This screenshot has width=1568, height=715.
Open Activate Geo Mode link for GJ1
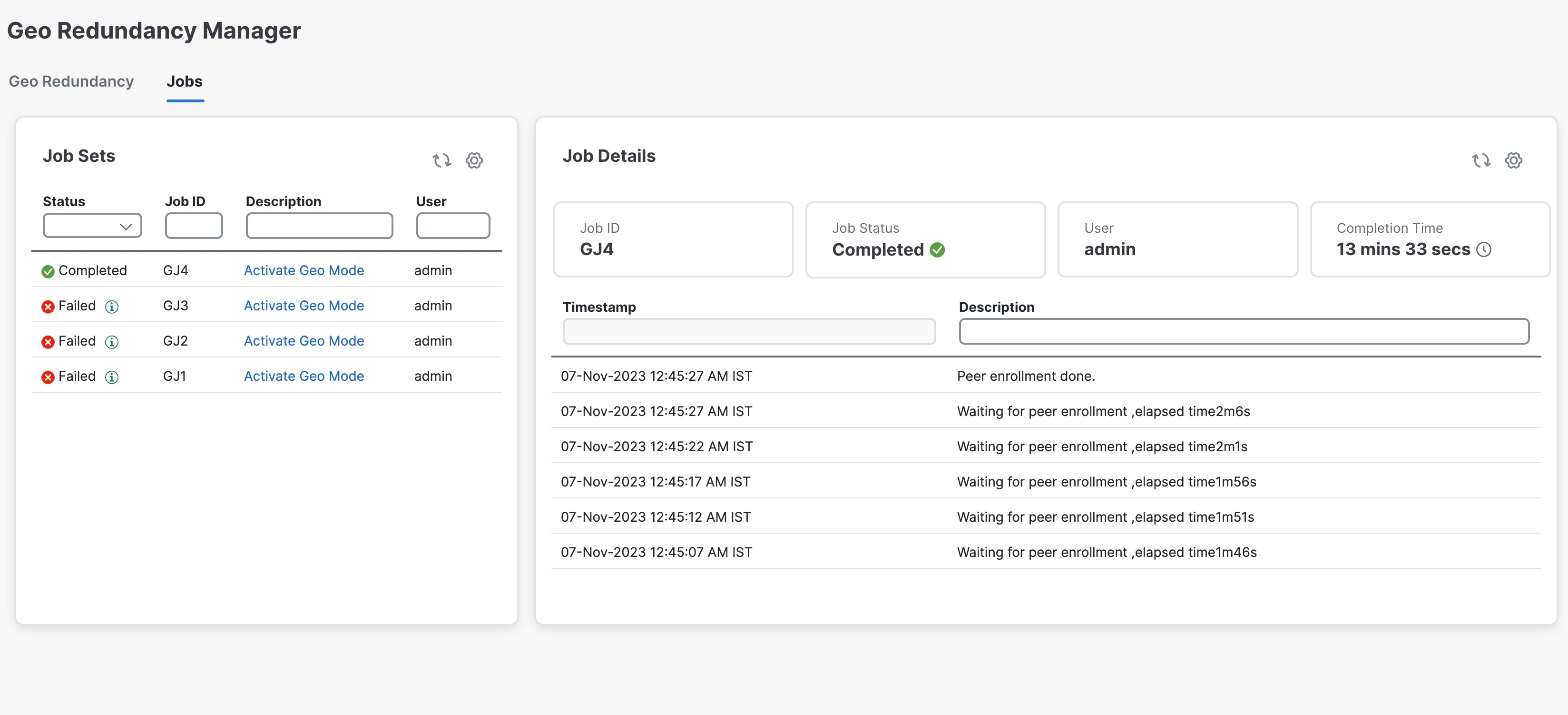pos(304,377)
